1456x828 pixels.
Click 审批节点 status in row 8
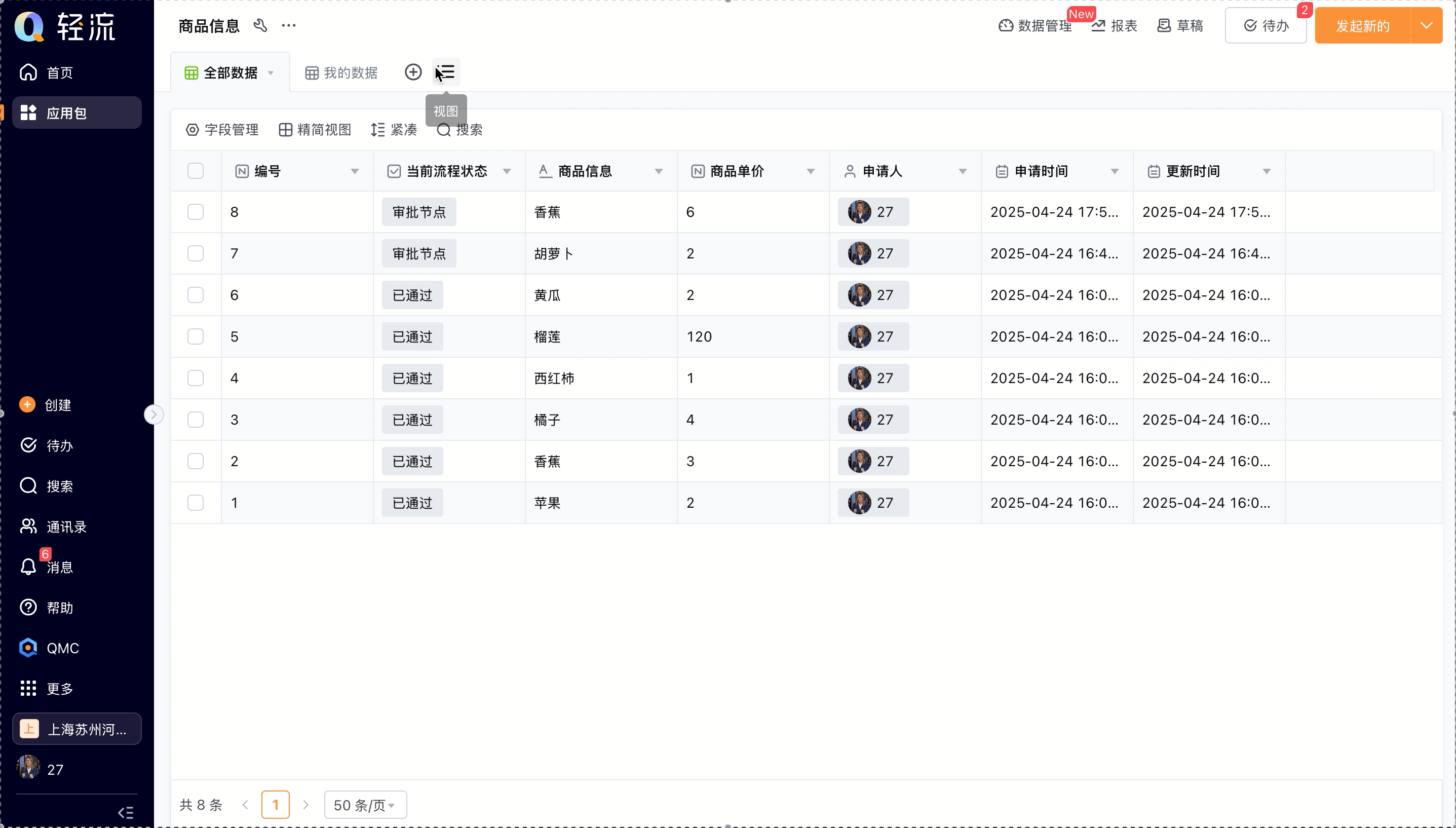[x=419, y=212]
